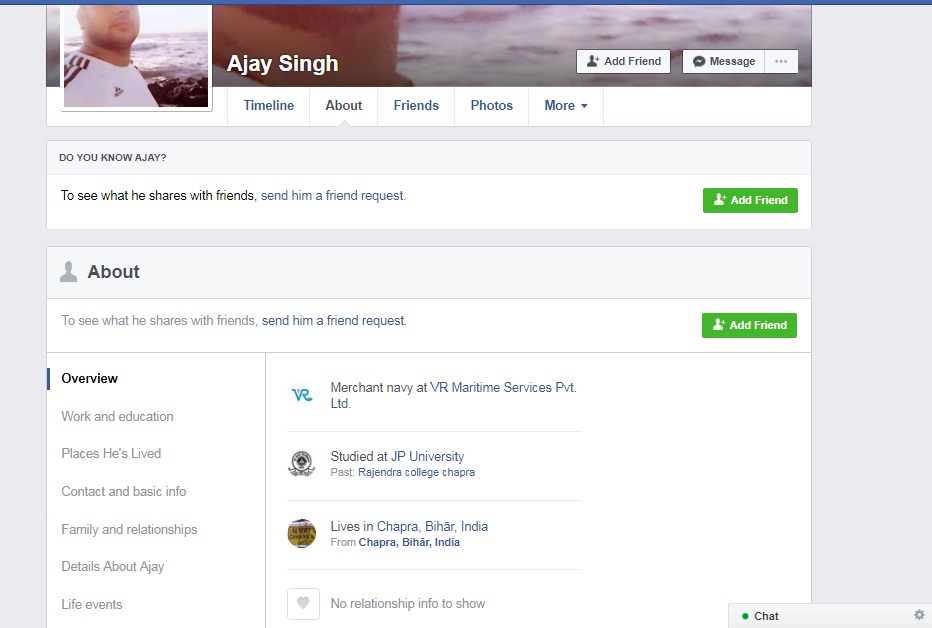
Task: Select Overview in the About sidebar
Action: pos(90,378)
